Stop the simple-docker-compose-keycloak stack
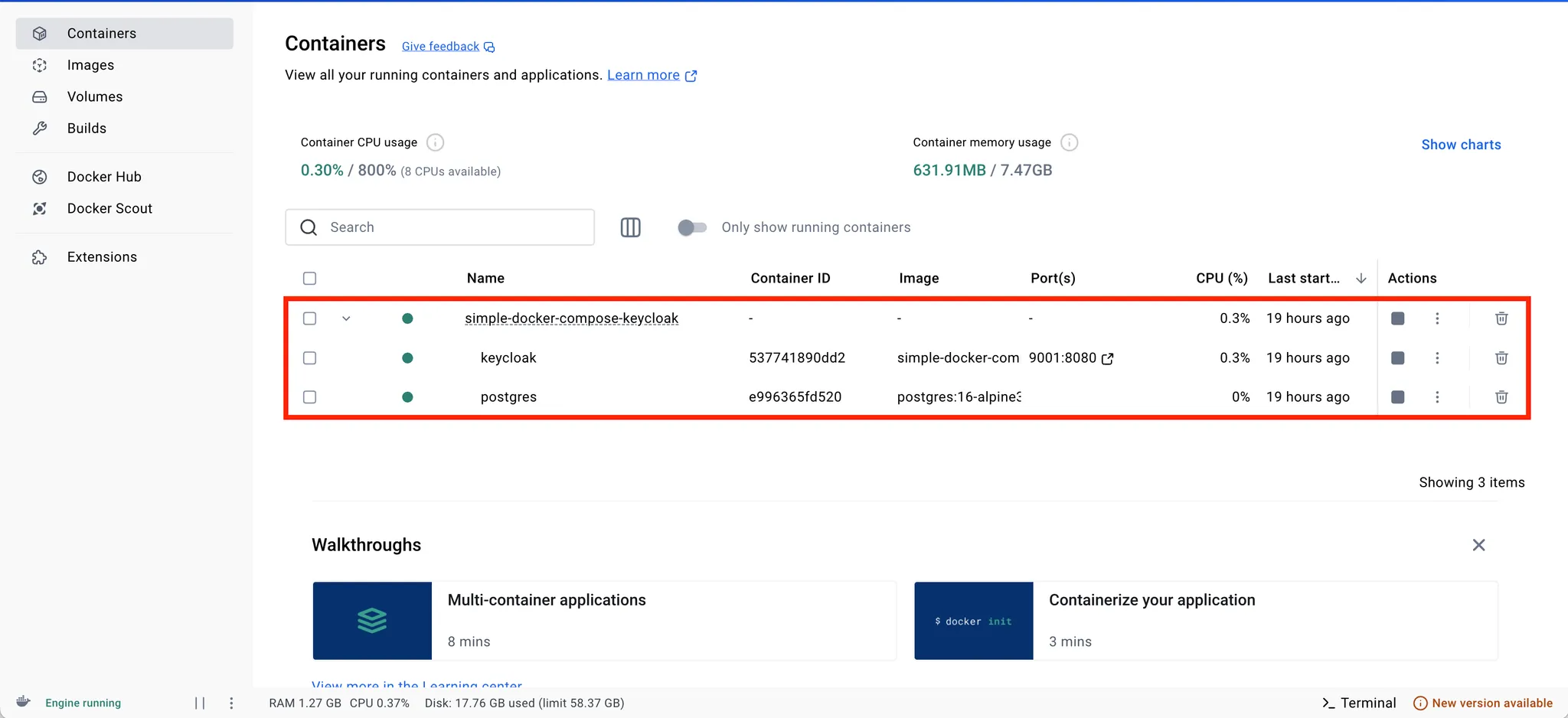This screenshot has width=1568, height=718. 1397,318
